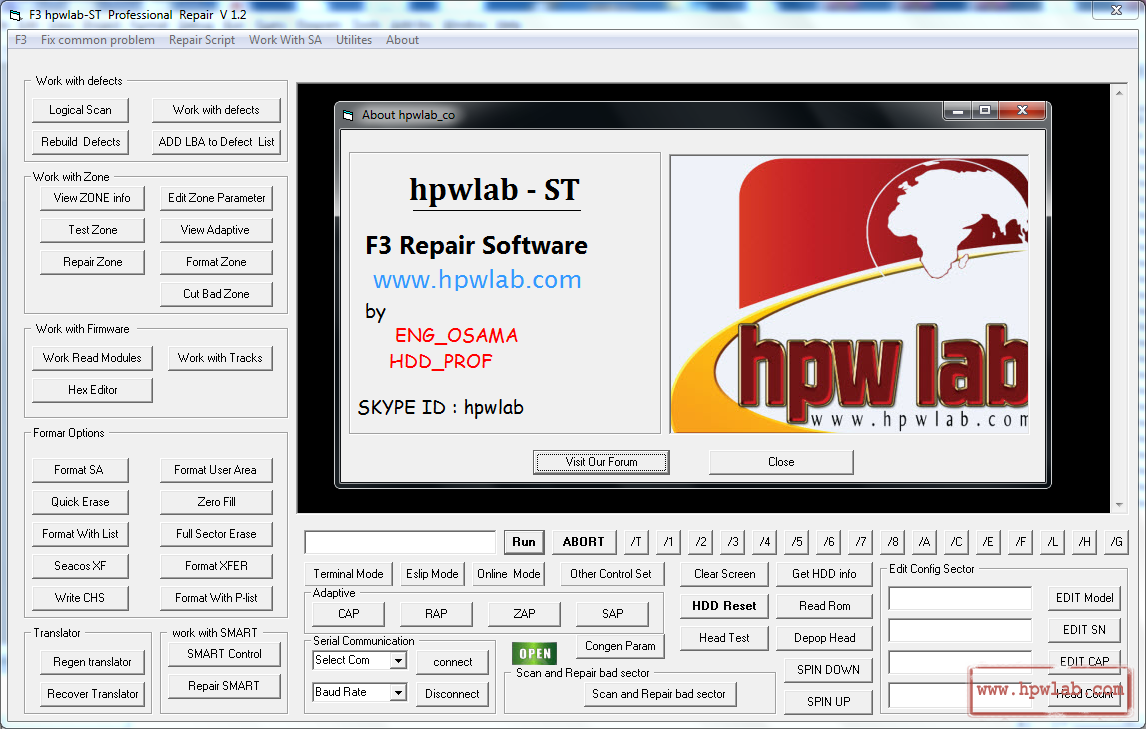Click the About hpwlab_co title icon
The width and height of the screenshot is (1146, 729).
point(348,115)
